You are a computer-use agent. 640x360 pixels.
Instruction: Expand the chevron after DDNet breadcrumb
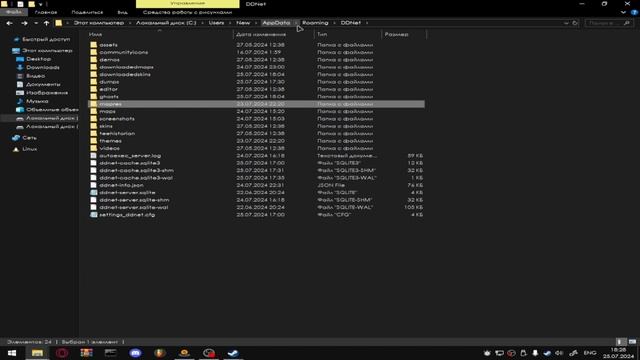click(367, 23)
